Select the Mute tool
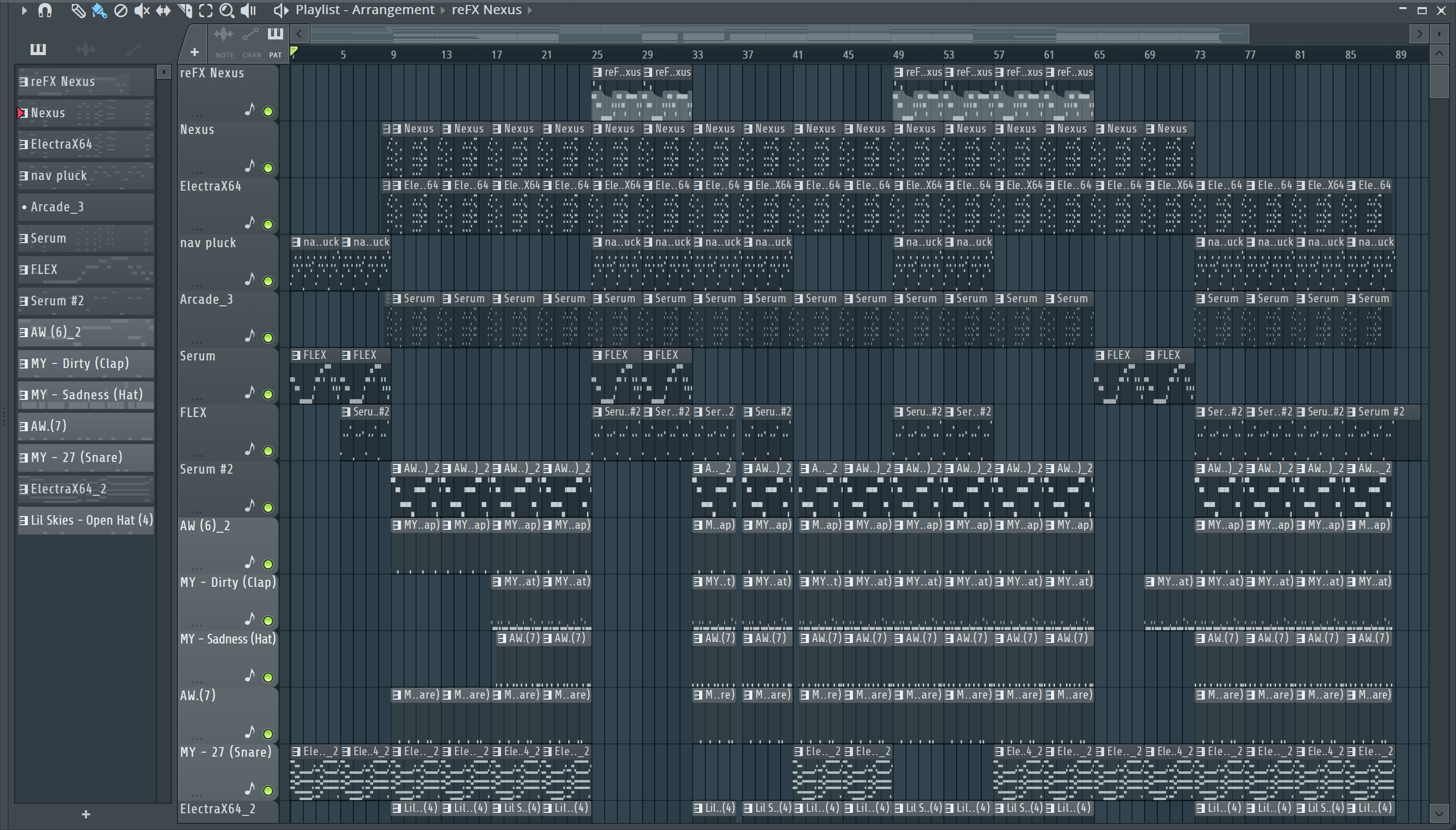Viewport: 1456px width, 830px height. point(142,10)
